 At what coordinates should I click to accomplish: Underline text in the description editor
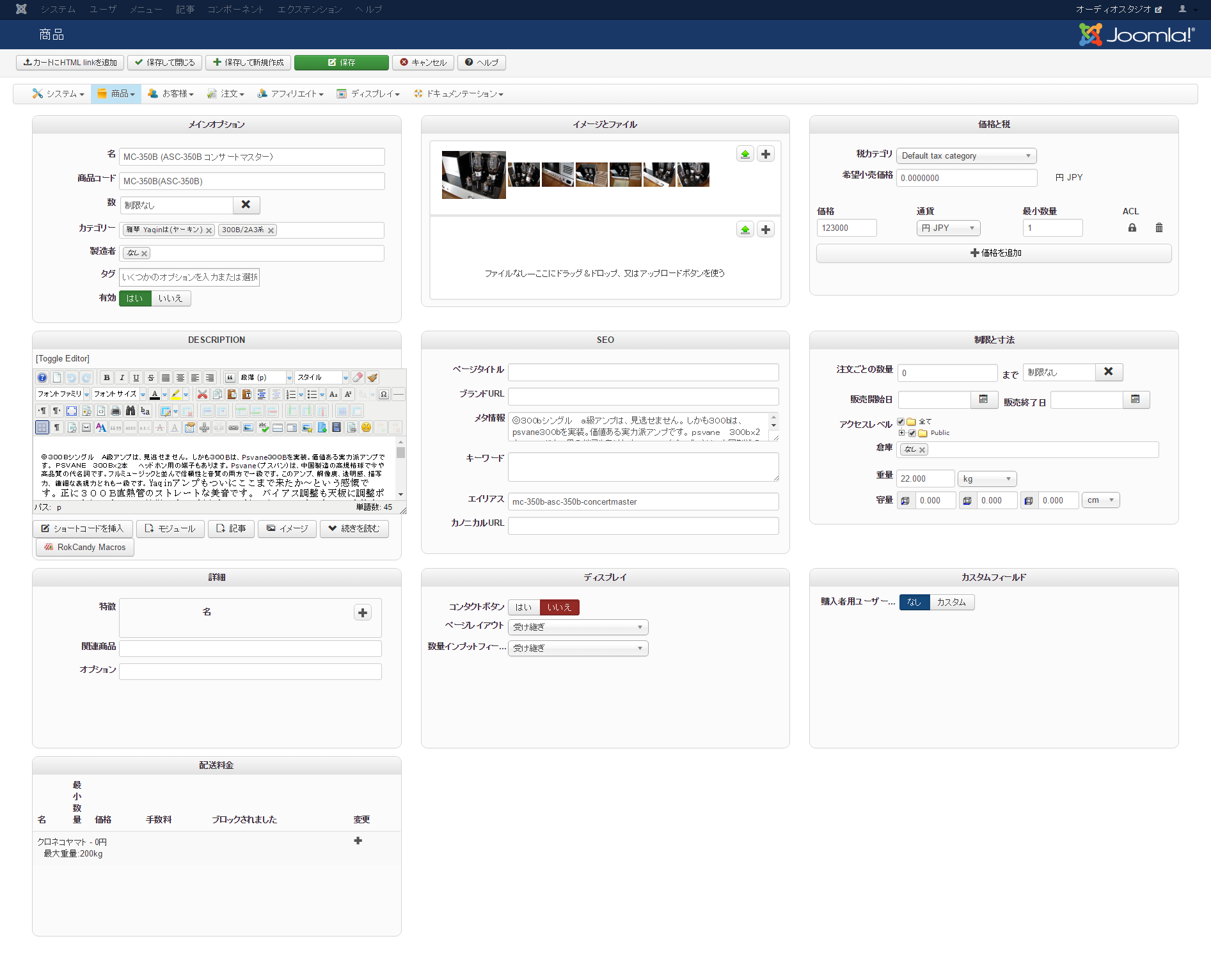136,377
